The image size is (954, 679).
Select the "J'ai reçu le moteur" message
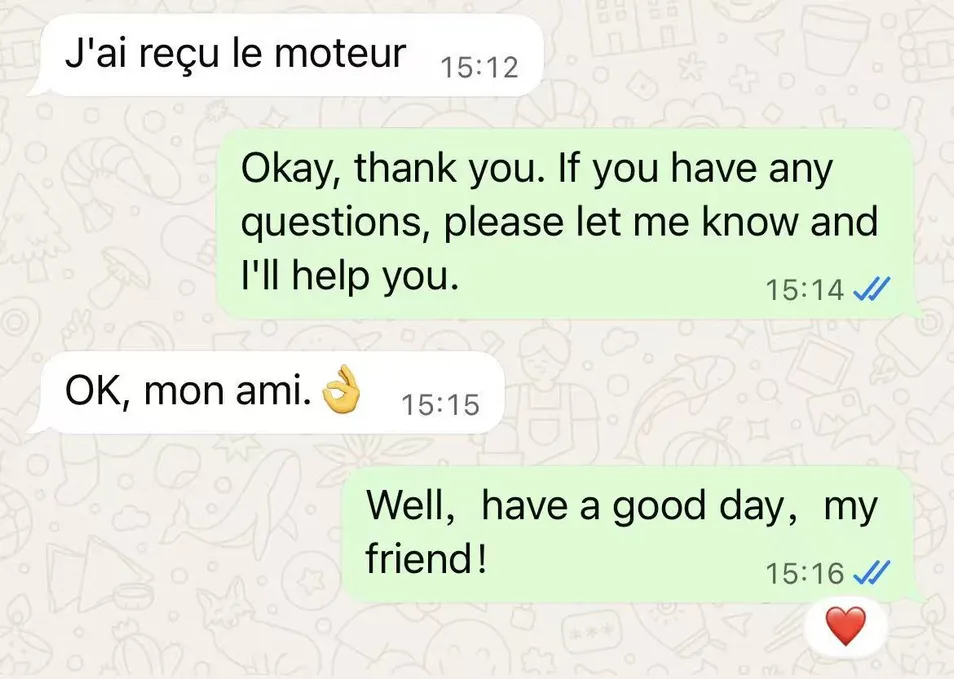(x=285, y=55)
